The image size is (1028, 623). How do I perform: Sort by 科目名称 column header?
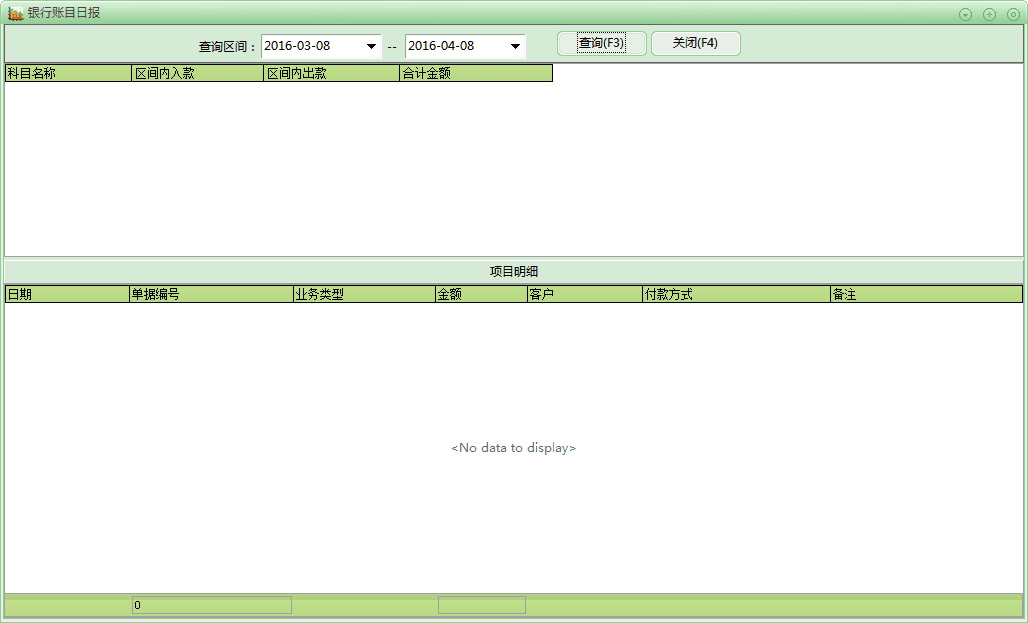pos(68,73)
